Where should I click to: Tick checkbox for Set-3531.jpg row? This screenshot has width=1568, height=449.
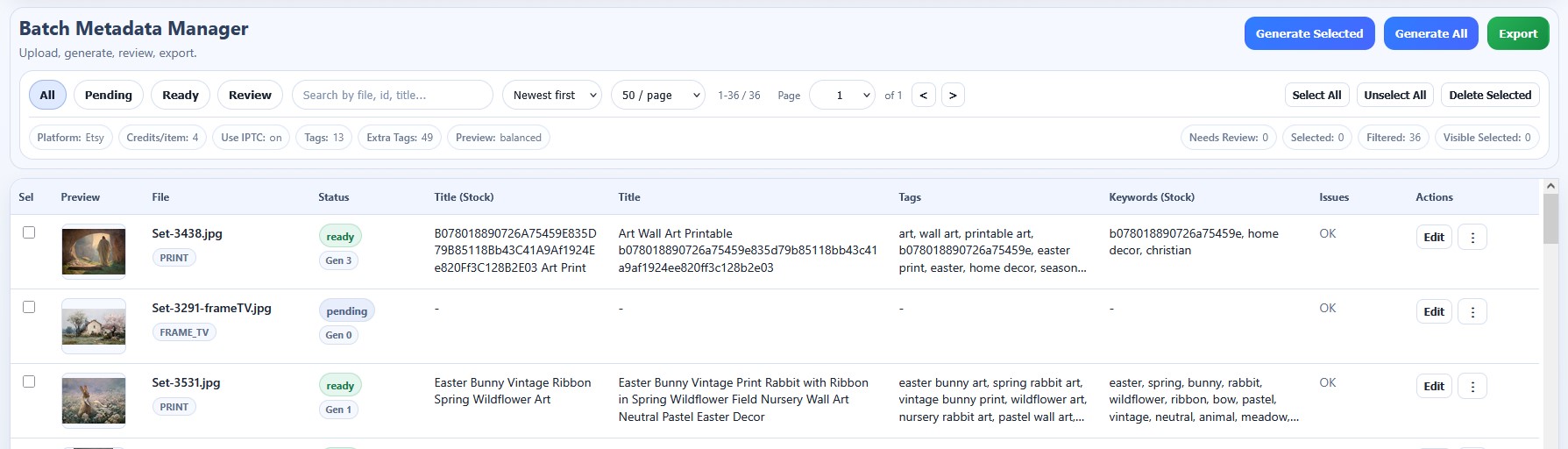(29, 381)
